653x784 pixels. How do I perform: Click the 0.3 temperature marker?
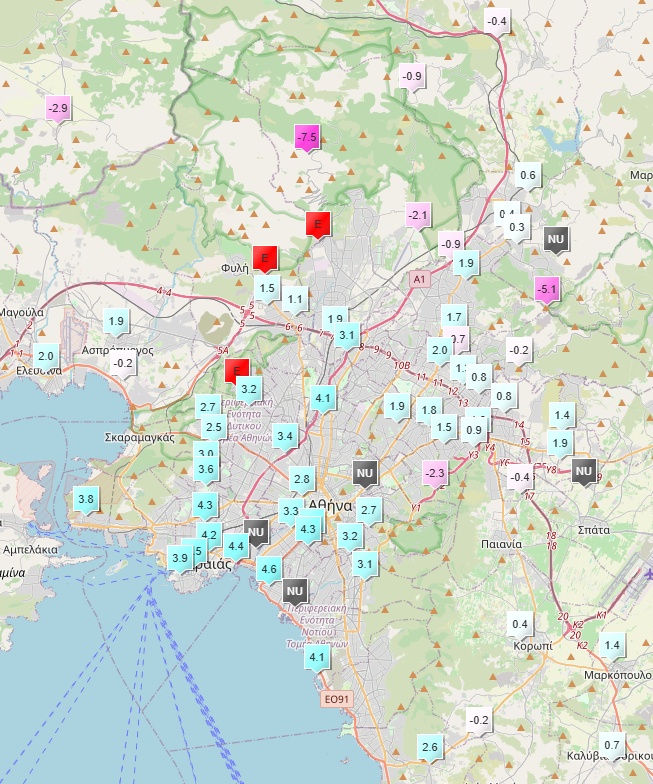516,228
